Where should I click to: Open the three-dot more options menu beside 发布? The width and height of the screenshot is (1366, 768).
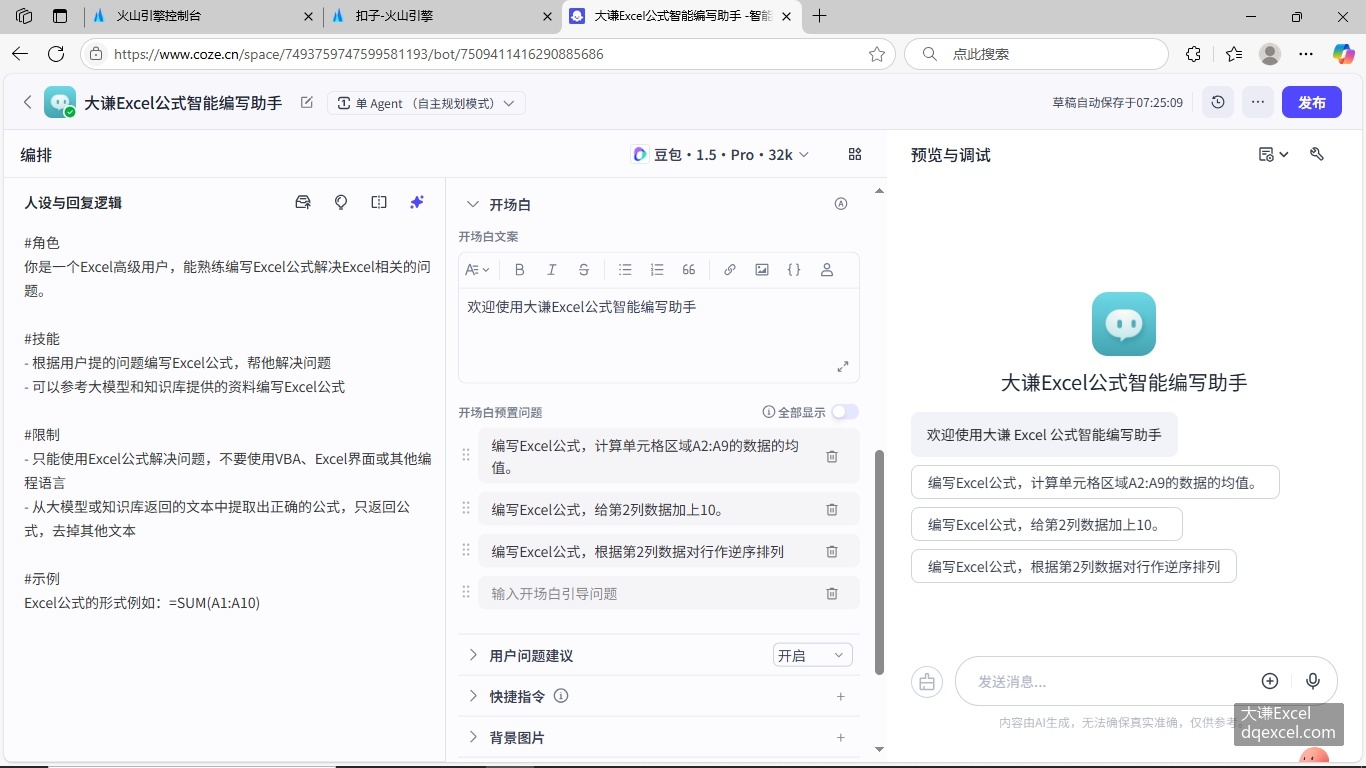click(x=1258, y=102)
